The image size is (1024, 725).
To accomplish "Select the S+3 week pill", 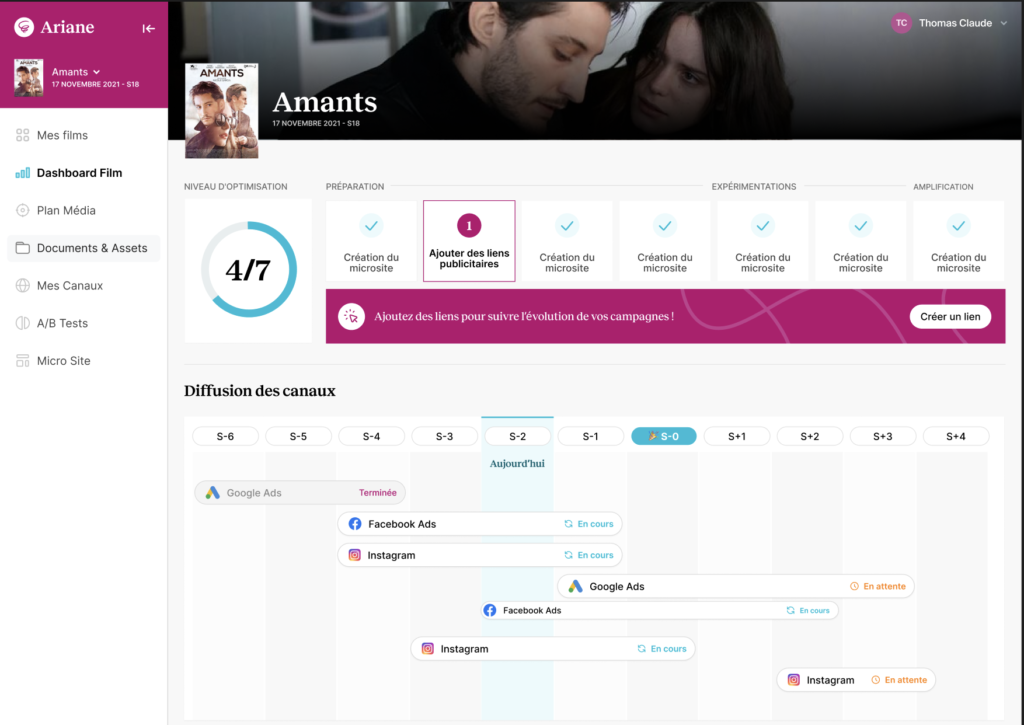I will click(883, 436).
